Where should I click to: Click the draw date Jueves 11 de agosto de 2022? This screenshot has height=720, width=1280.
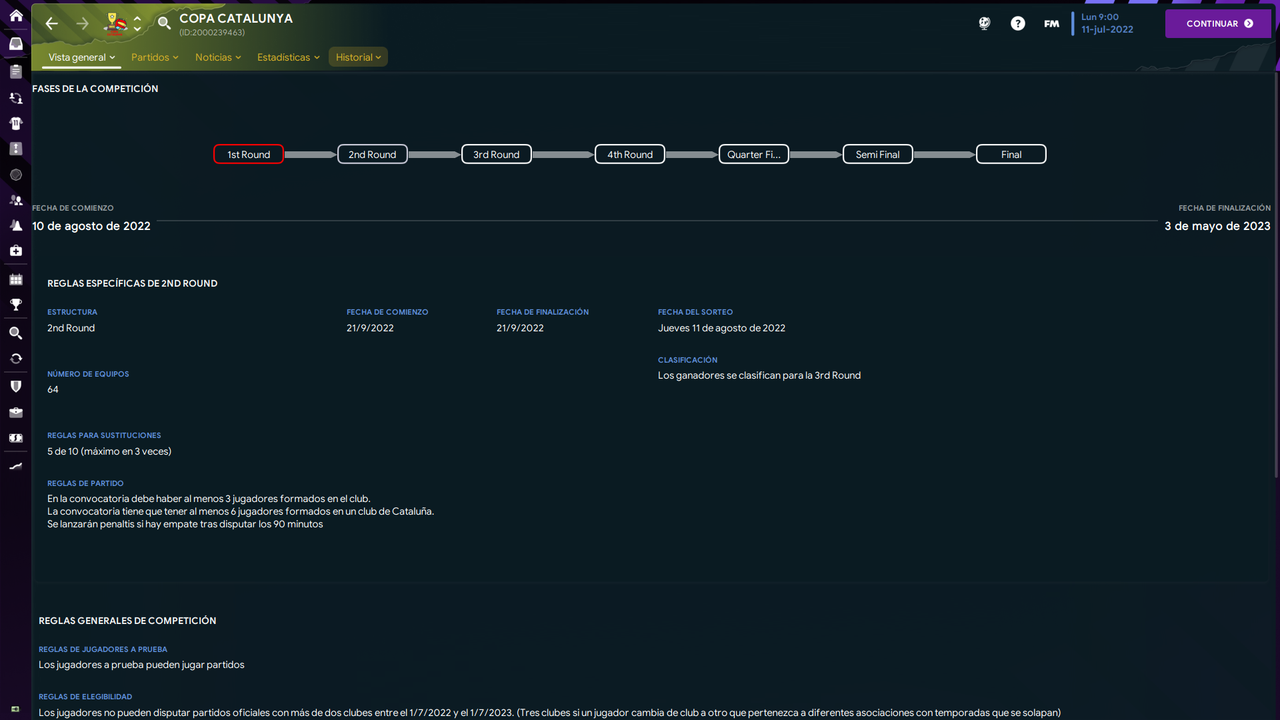pos(721,328)
